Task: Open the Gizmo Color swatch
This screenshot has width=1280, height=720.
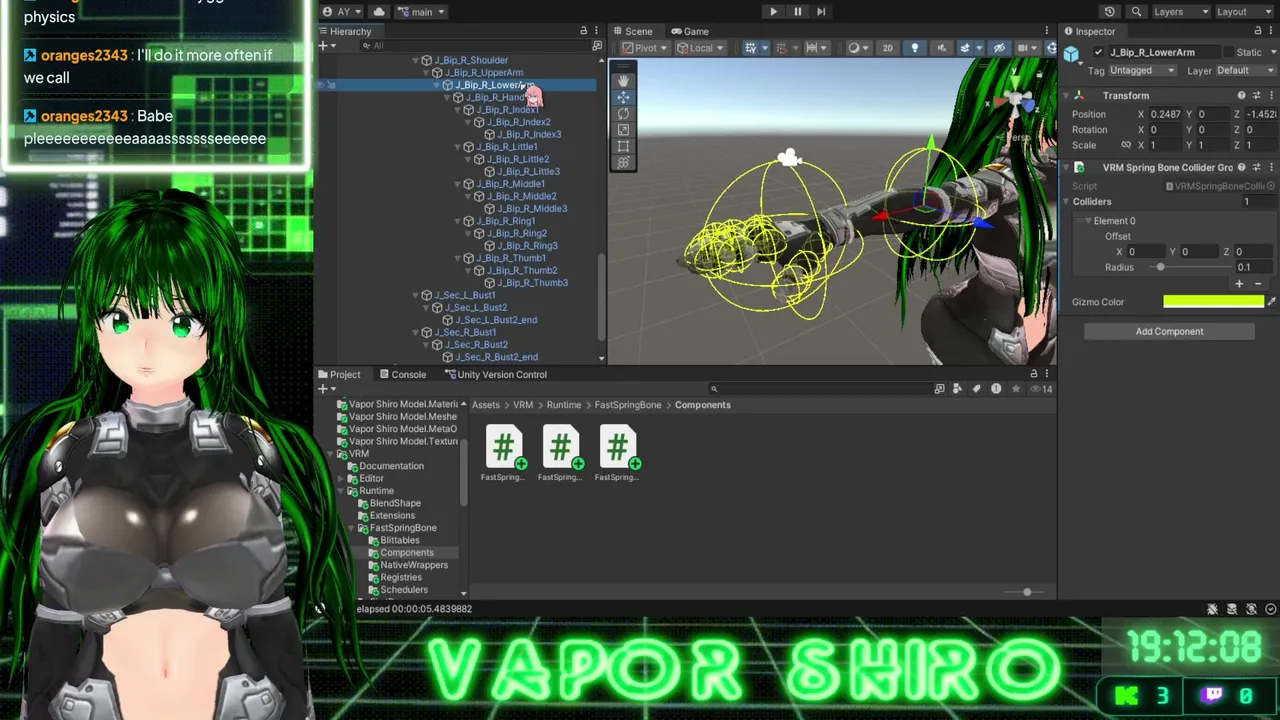Action: click(x=1213, y=302)
